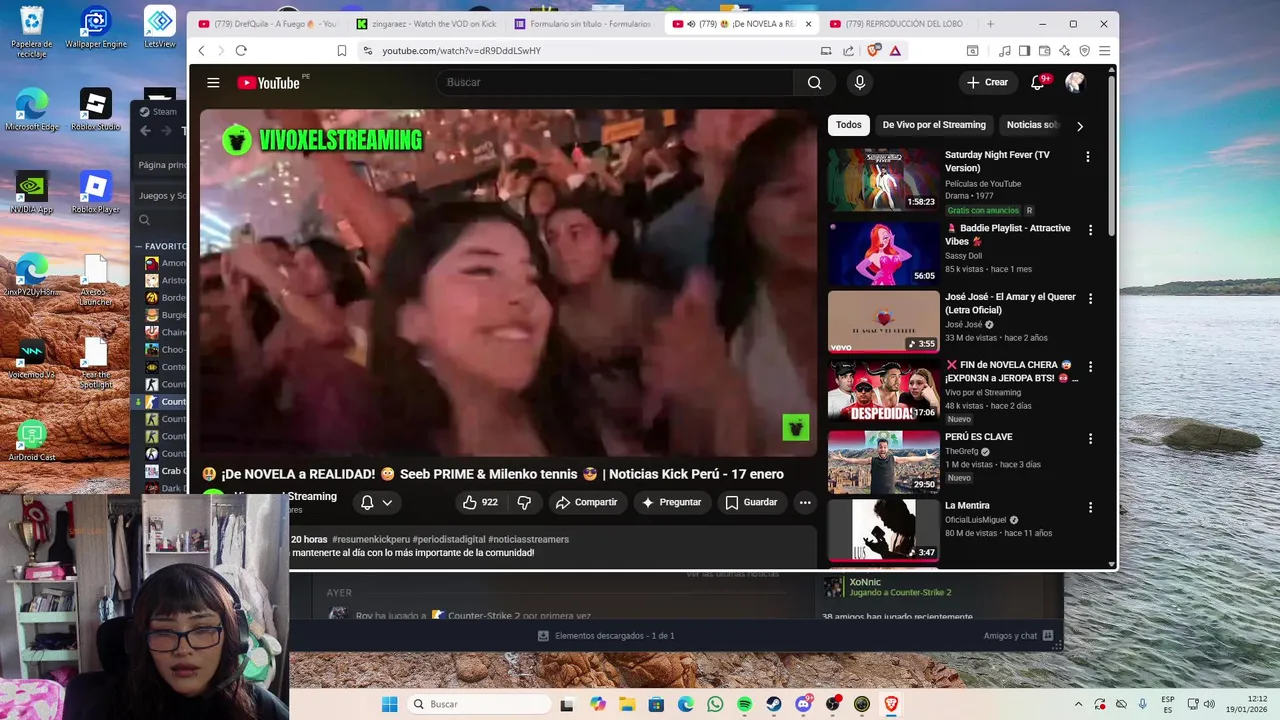Click the #noticiasstreamers hashtag
Screen dimensions: 1280x720
528,539
